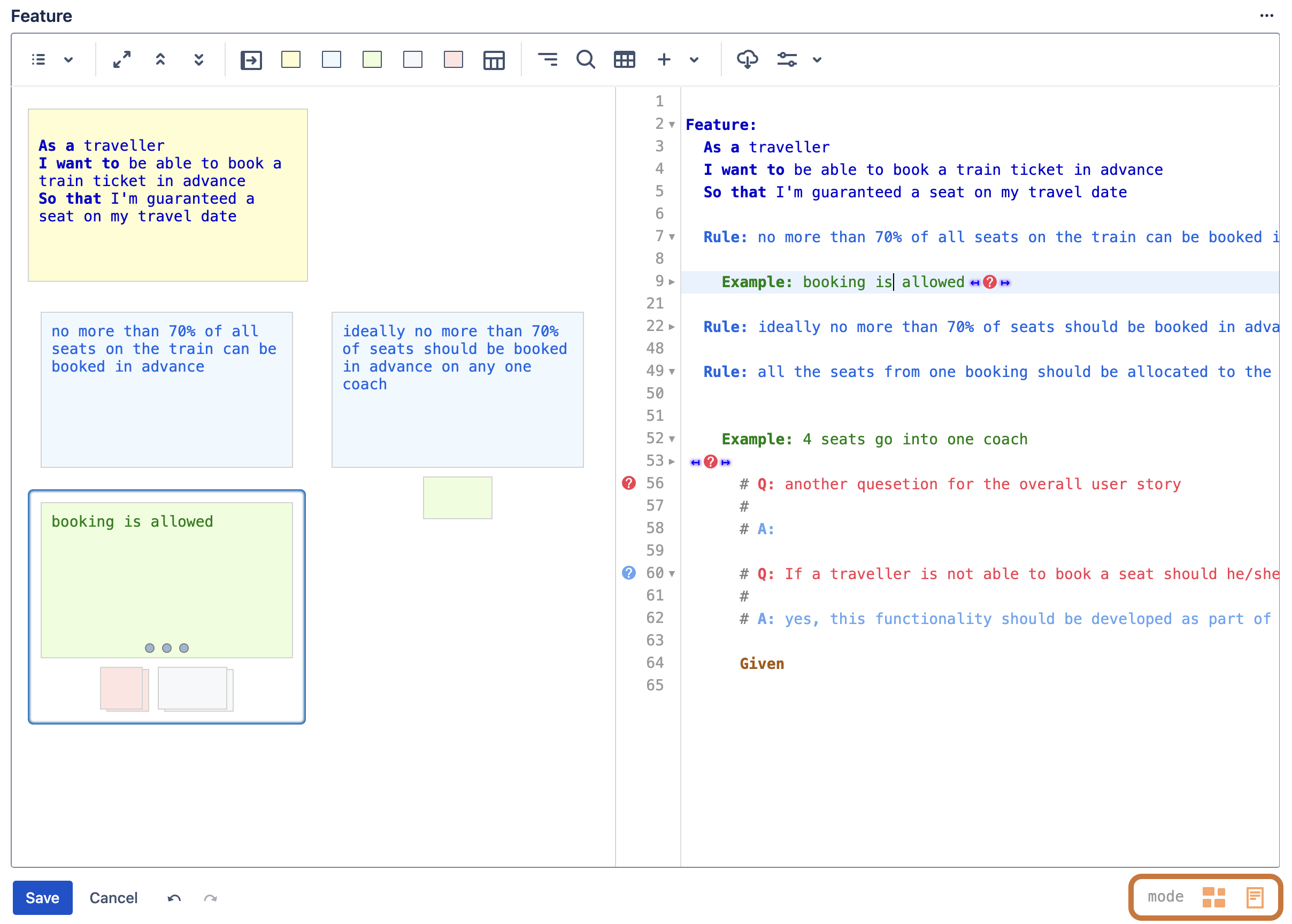
Task: Open the sliders settings icon
Action: pyautogui.click(x=787, y=60)
